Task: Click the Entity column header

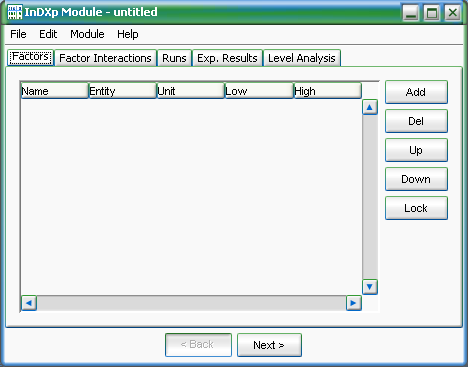Action: click(122, 91)
